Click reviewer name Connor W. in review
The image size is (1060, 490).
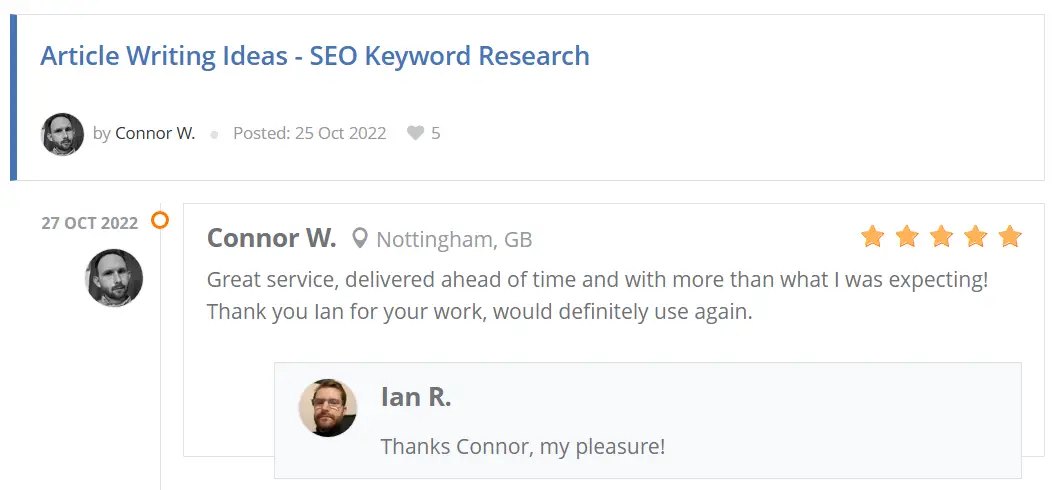coord(271,238)
